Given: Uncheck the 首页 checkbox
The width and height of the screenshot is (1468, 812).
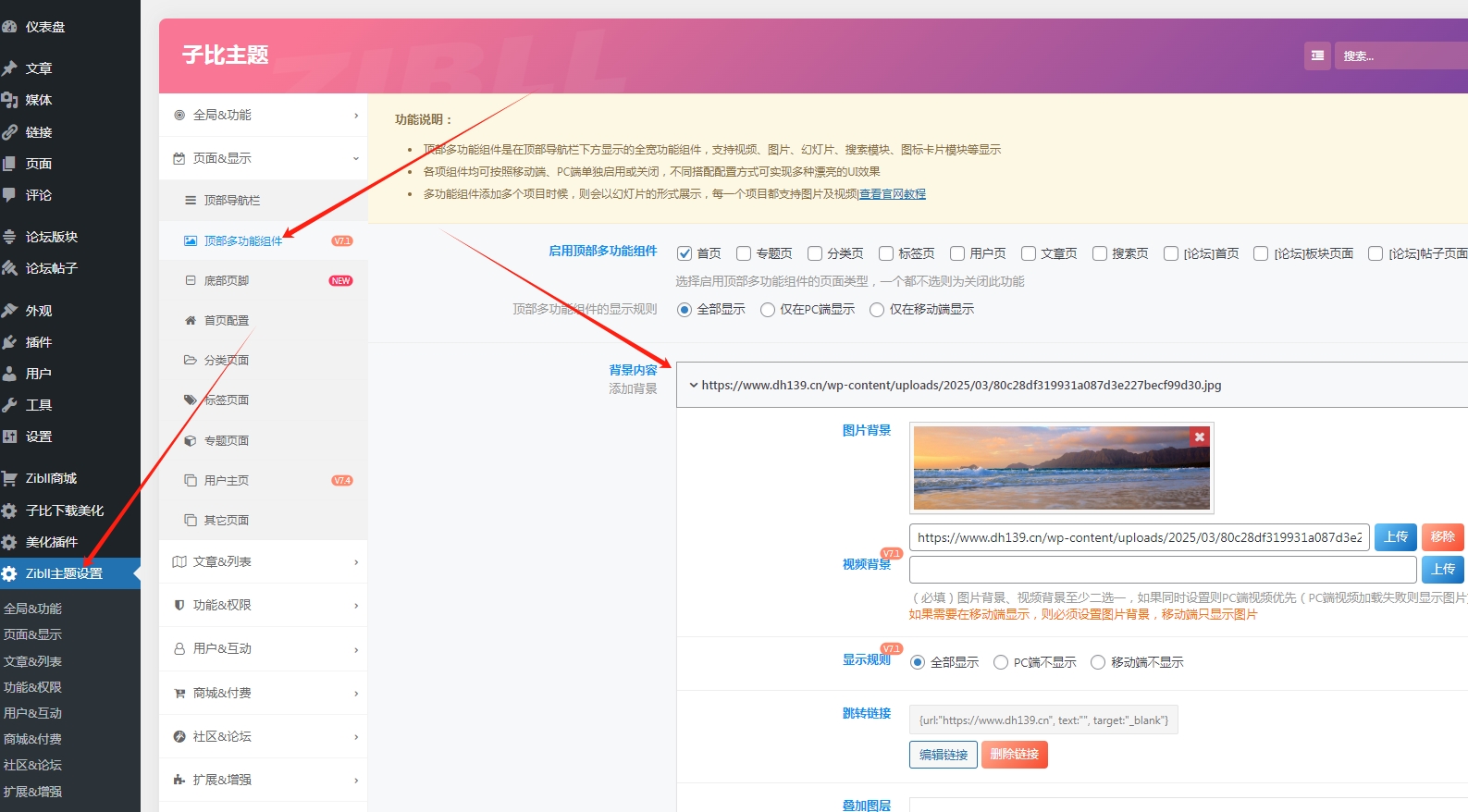Looking at the screenshot, I should click(685, 253).
